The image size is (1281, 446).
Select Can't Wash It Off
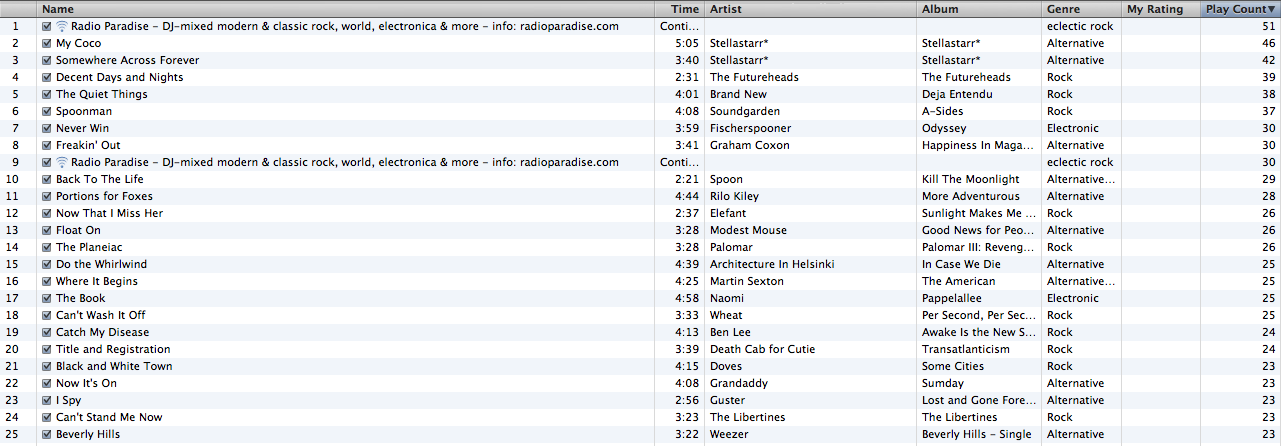[x=100, y=316]
